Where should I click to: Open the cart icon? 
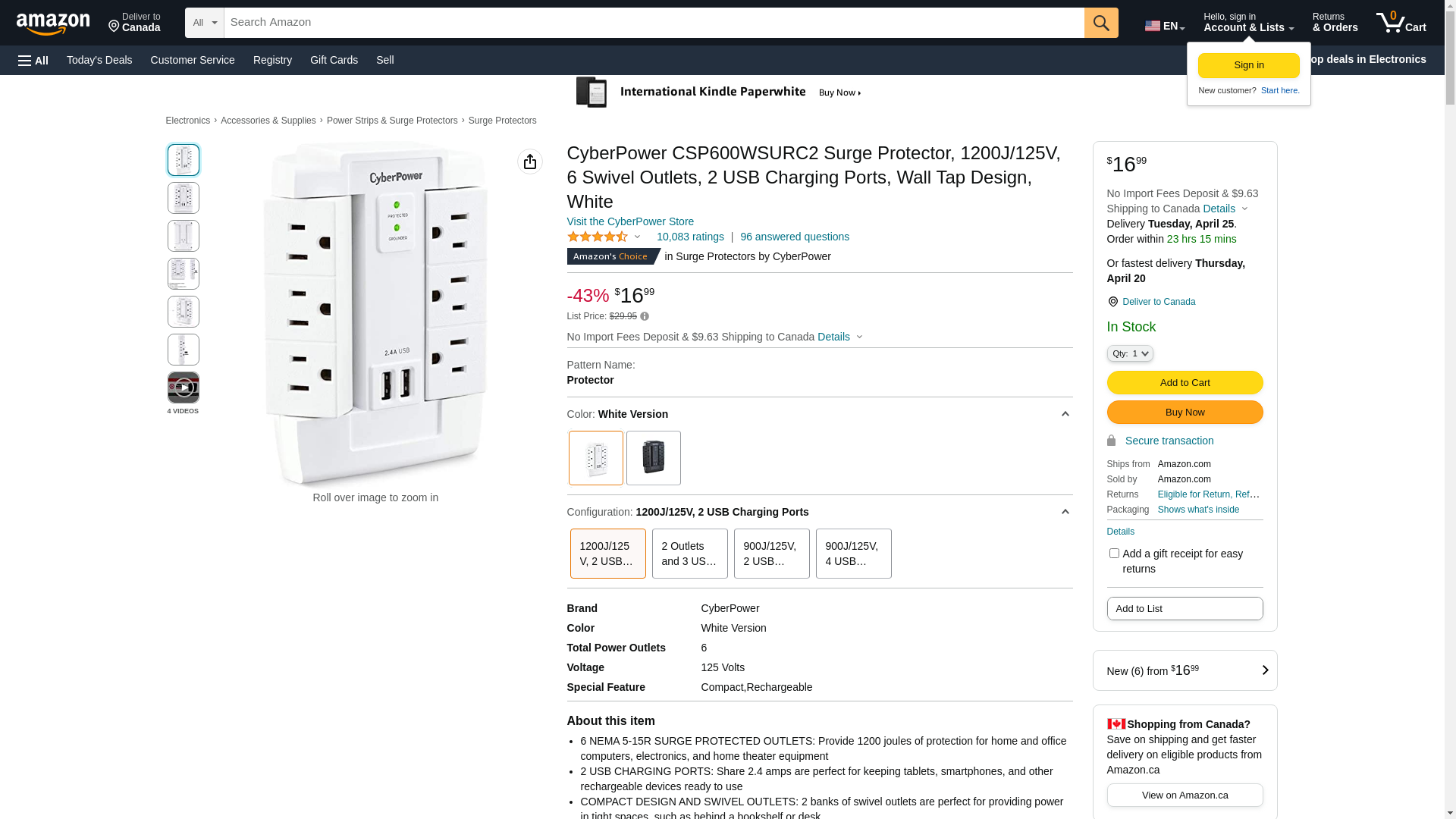pos(1401,23)
